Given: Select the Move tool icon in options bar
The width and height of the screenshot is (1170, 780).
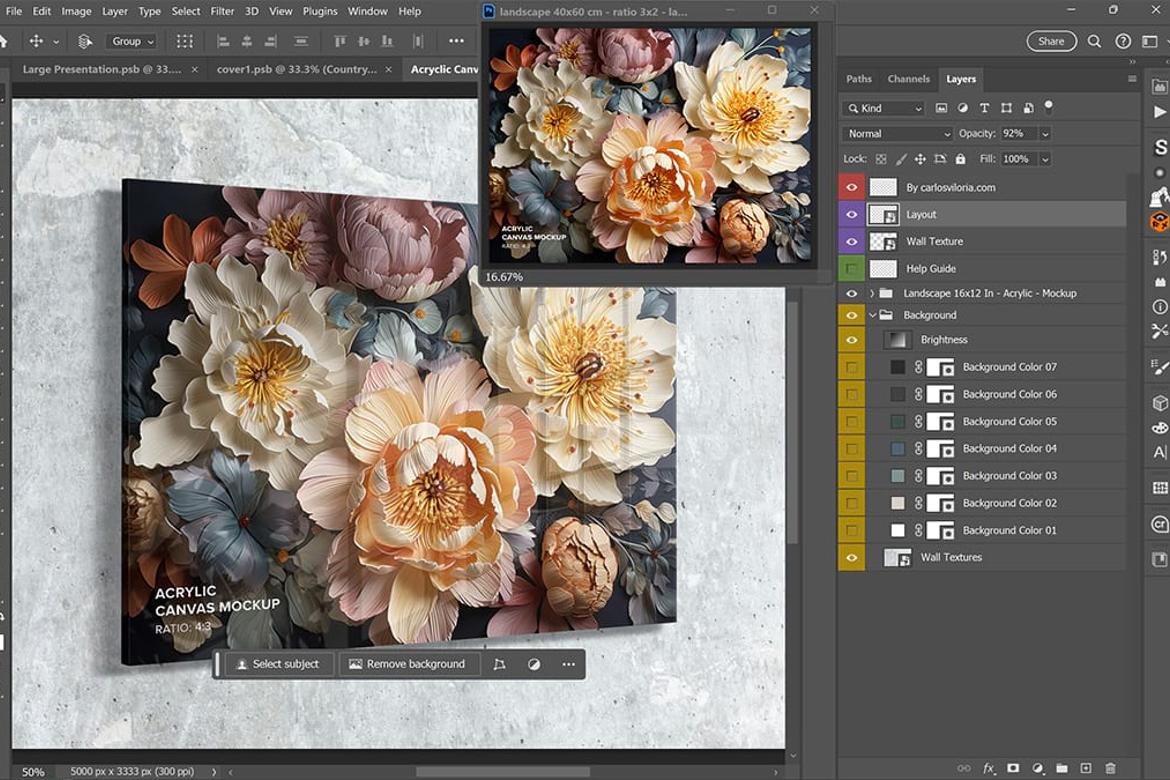Looking at the screenshot, I should [x=35, y=41].
